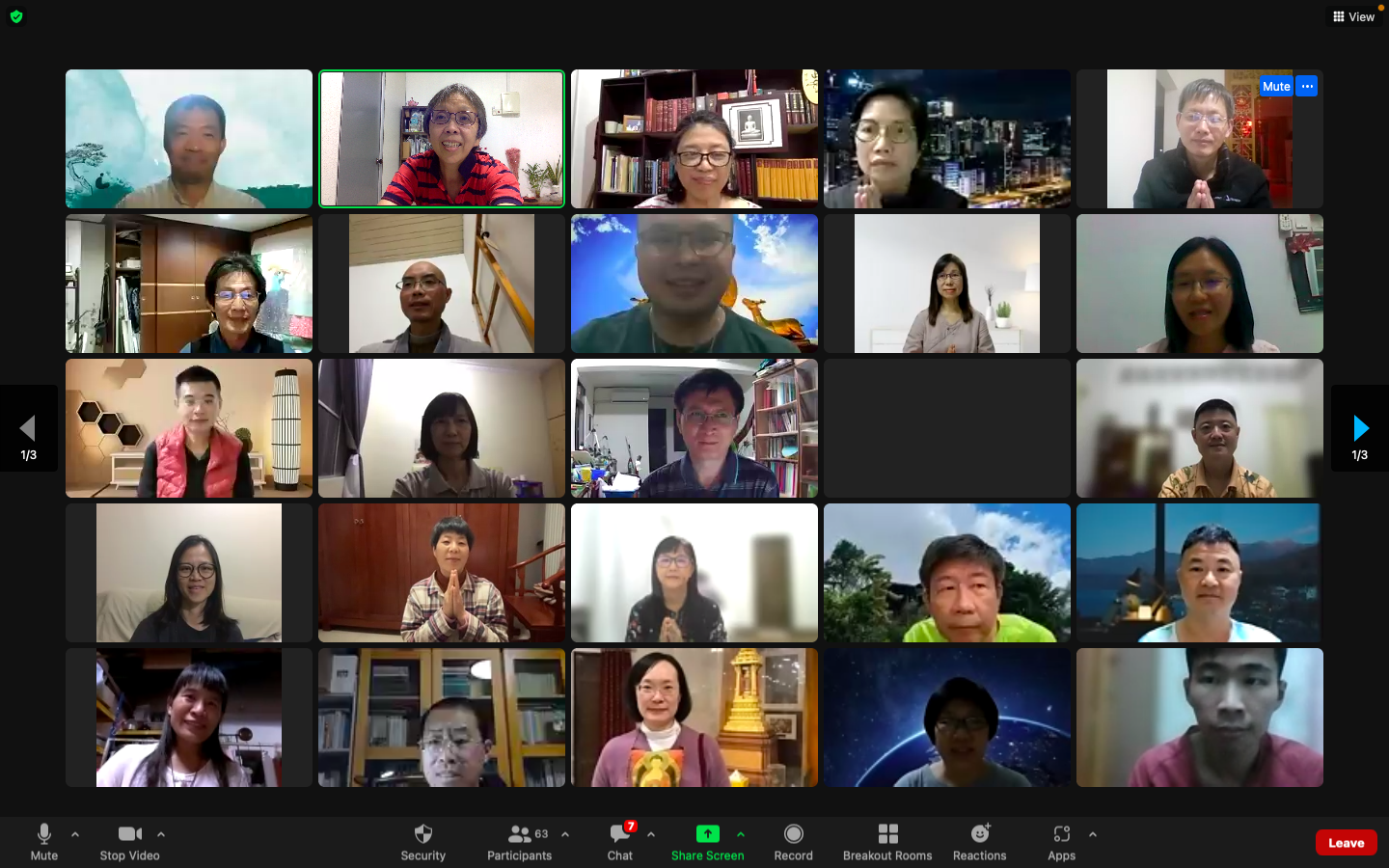Image resolution: width=1389 pixels, height=868 pixels.
Task: Stop your video camera
Action: (x=129, y=834)
